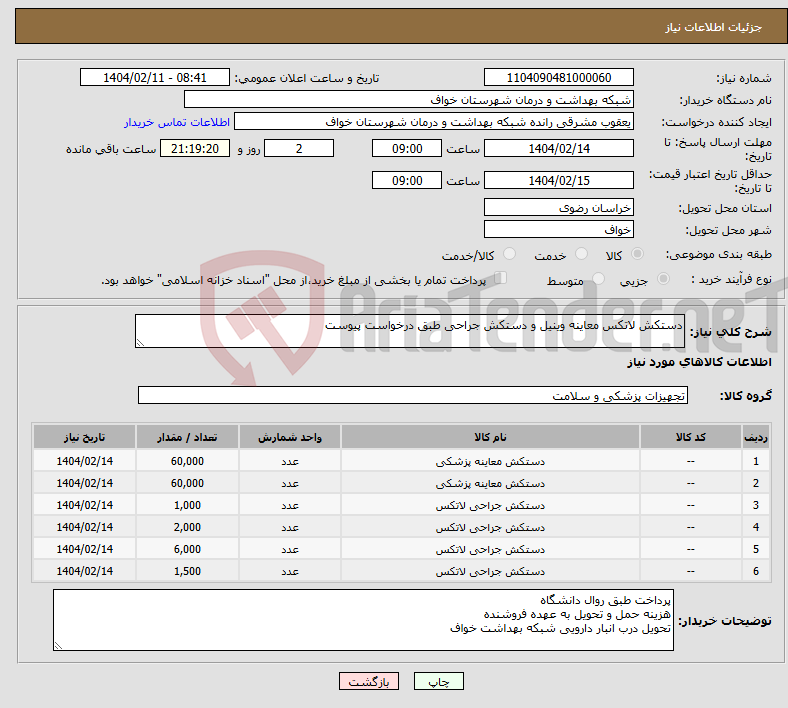The image size is (788, 708).
Task: Click the need date in row 4
Action: pos(84,527)
